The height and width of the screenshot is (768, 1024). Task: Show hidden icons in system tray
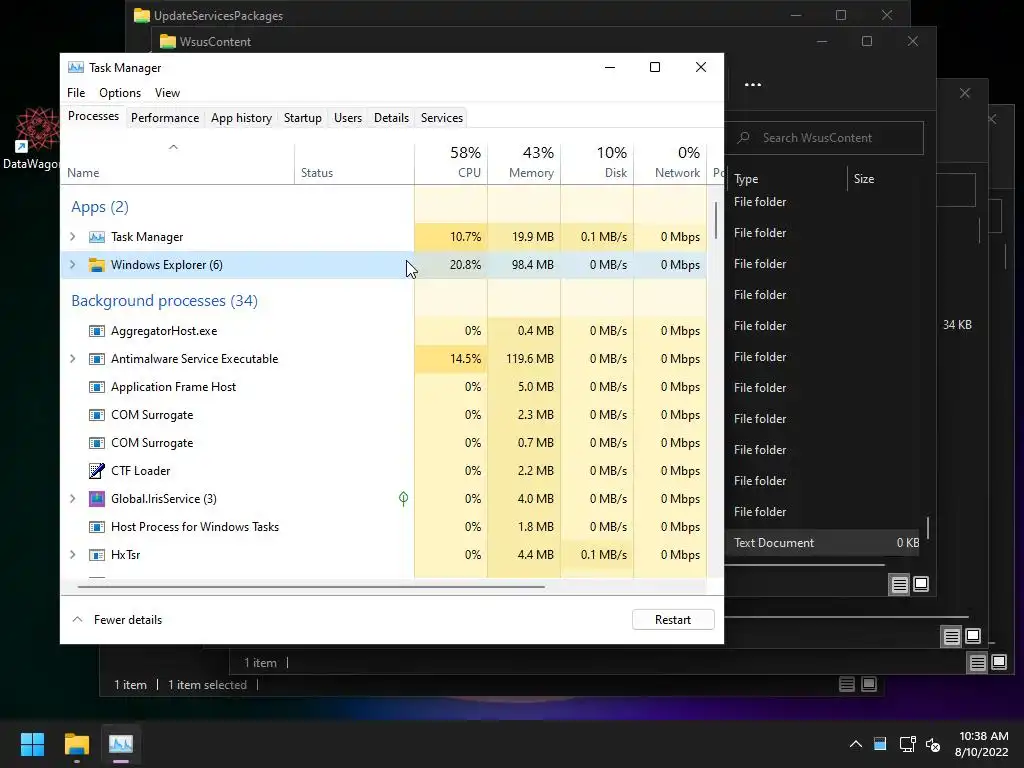pyautogui.click(x=856, y=744)
